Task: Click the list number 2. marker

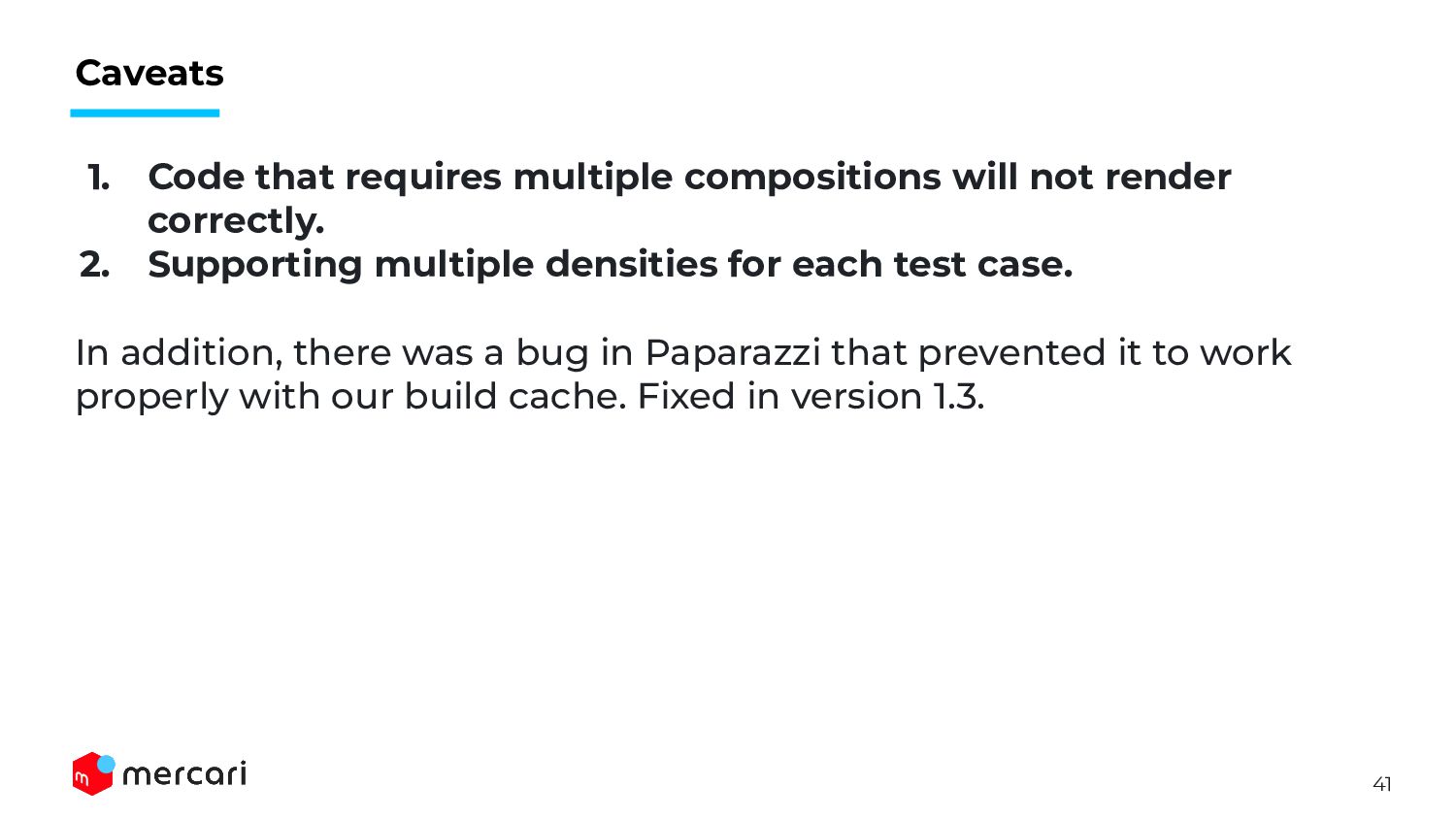Action: pyautogui.click(x=95, y=265)
